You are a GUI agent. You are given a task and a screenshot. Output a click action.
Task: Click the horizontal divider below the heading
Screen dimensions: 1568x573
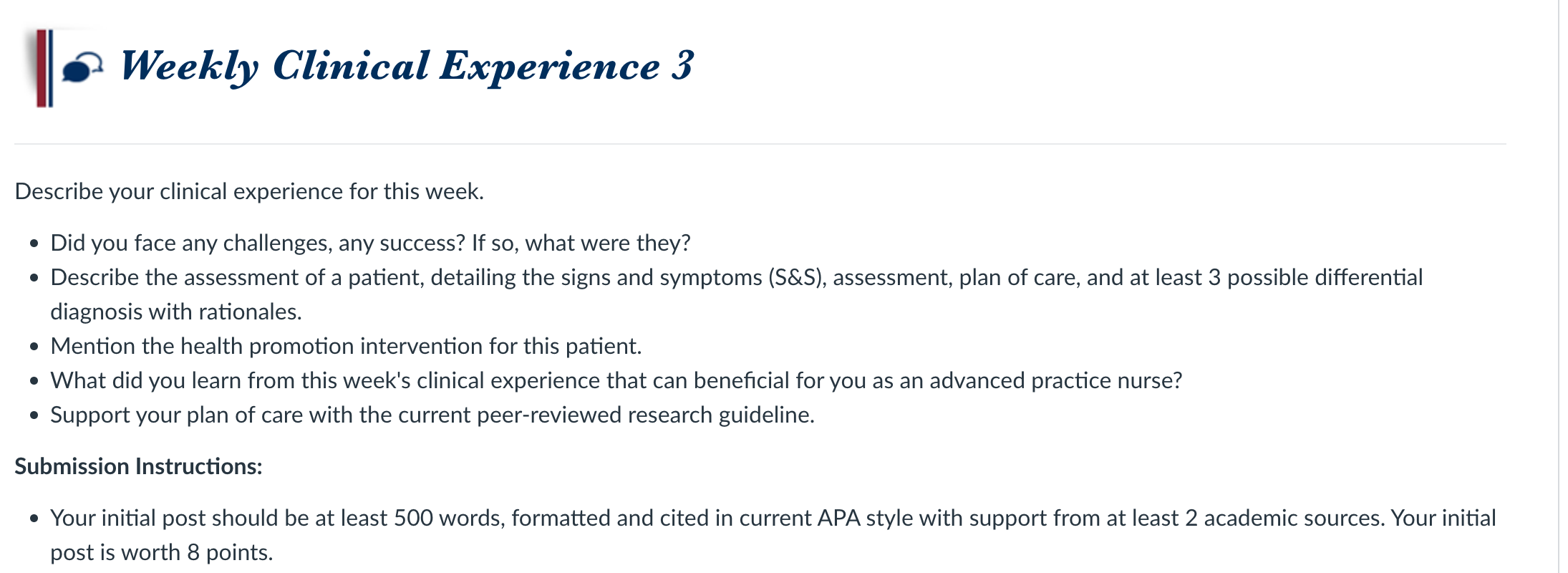pos(760,144)
